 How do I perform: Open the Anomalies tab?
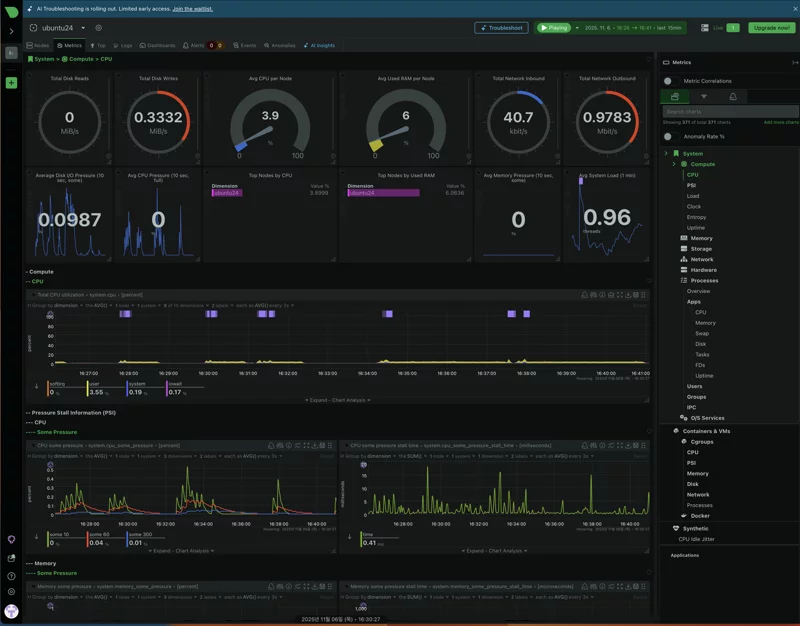(280, 45)
